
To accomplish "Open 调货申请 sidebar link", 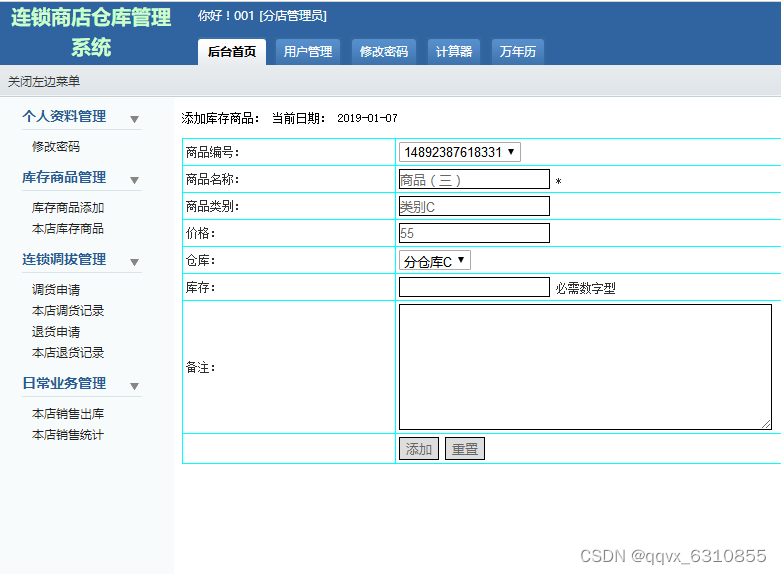I will [x=56, y=289].
